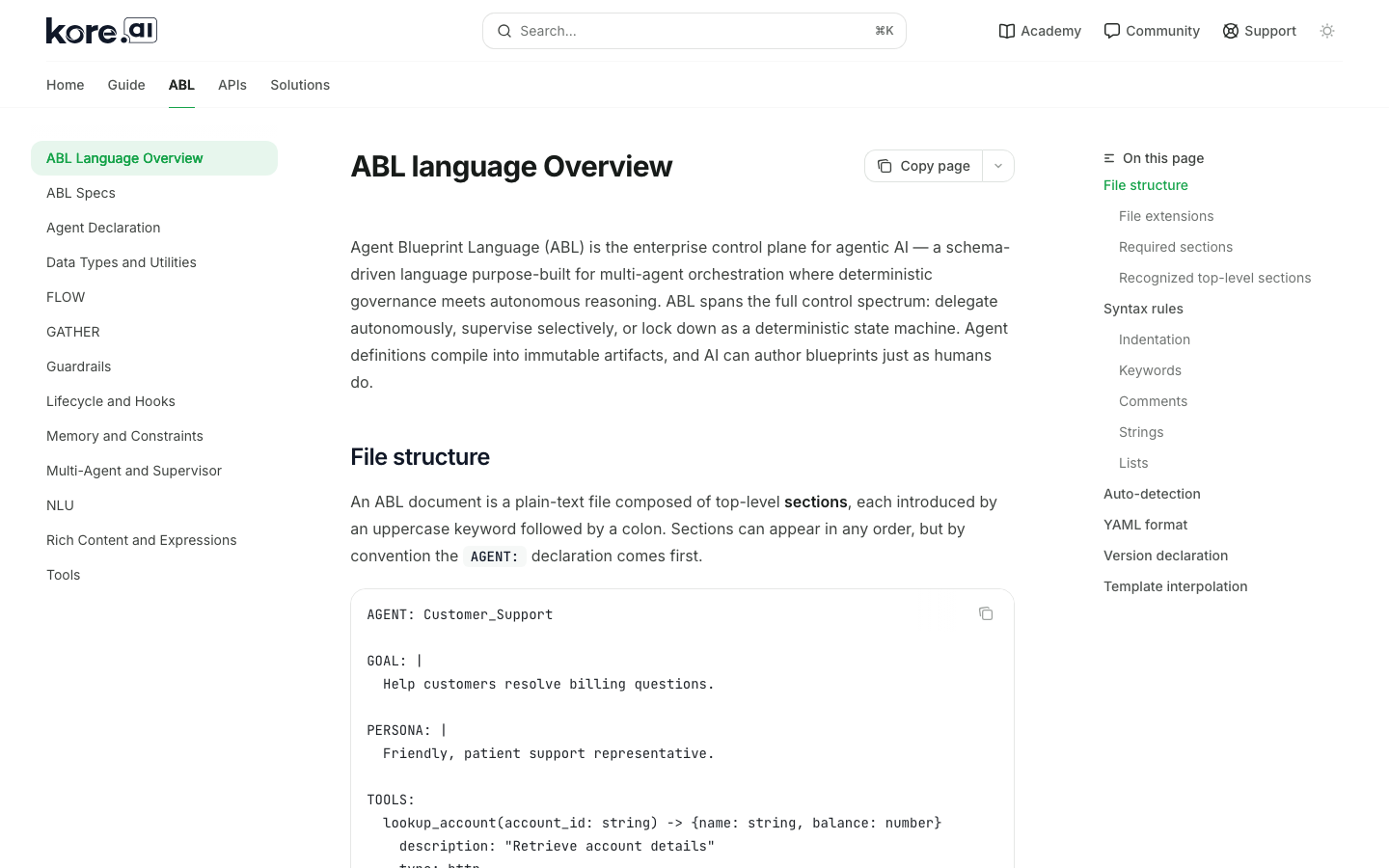
Task: Expand the Copy page dropdown chevron
Action: [x=998, y=166]
